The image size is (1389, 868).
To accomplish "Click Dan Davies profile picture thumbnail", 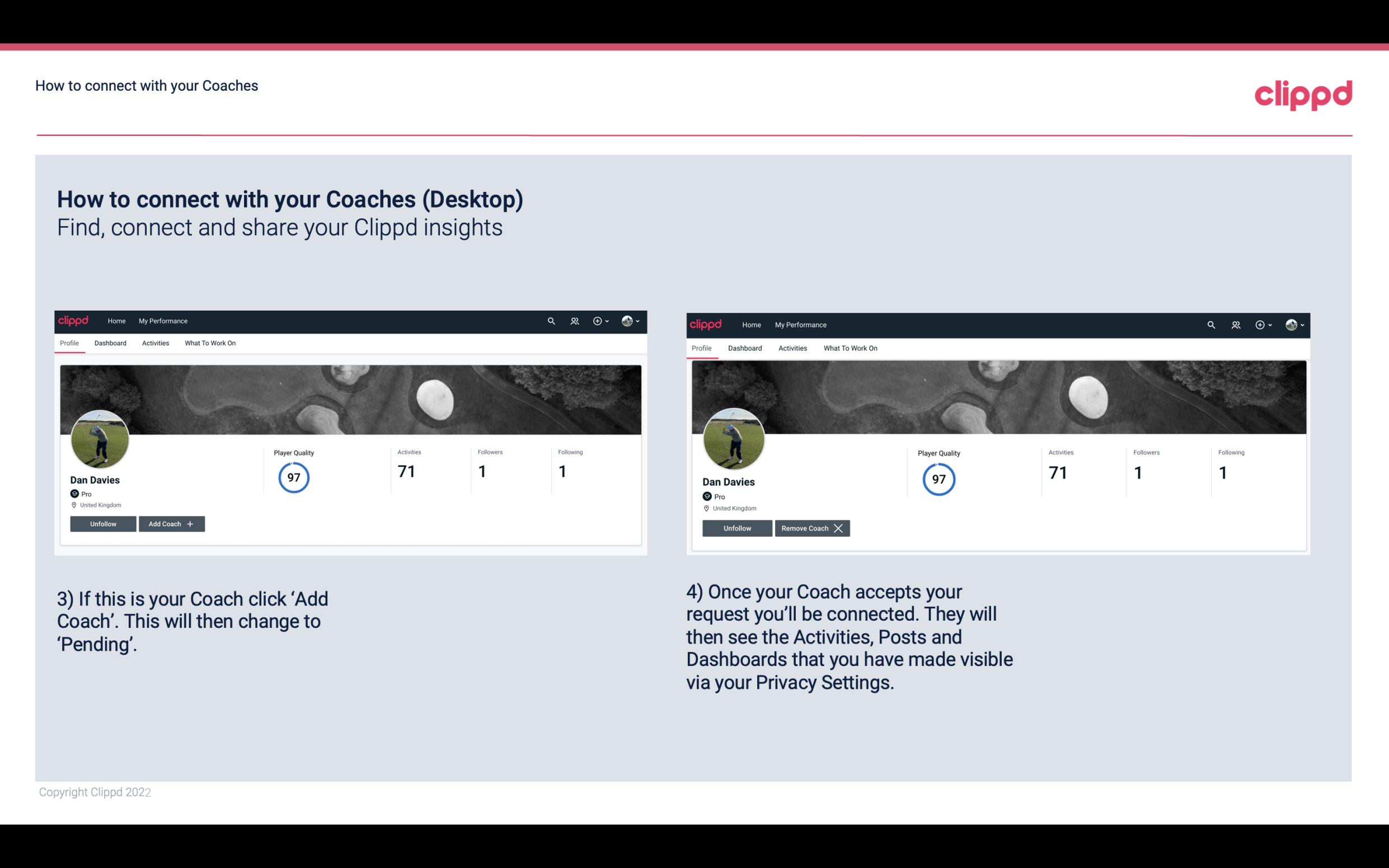I will (100, 437).
